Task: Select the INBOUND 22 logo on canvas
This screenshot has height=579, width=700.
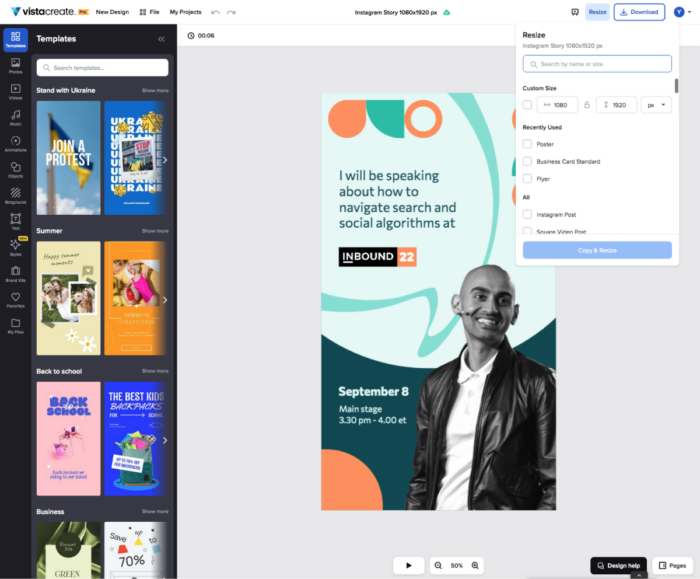Action: click(377, 257)
